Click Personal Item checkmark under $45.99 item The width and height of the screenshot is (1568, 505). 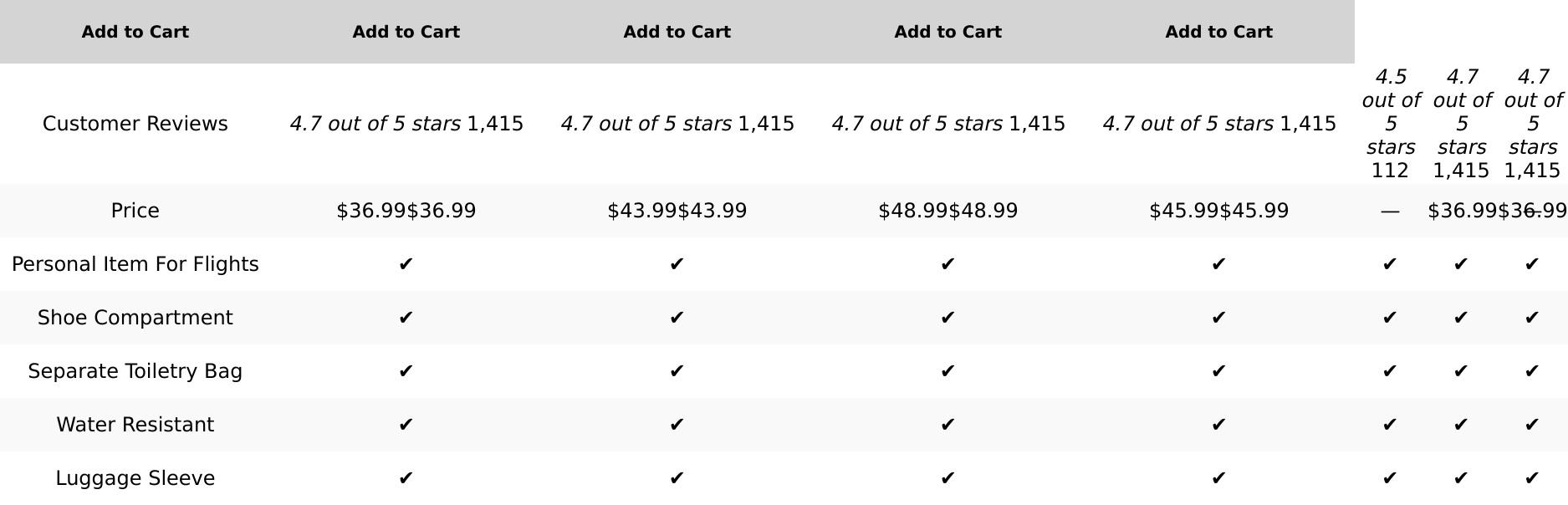click(1218, 264)
